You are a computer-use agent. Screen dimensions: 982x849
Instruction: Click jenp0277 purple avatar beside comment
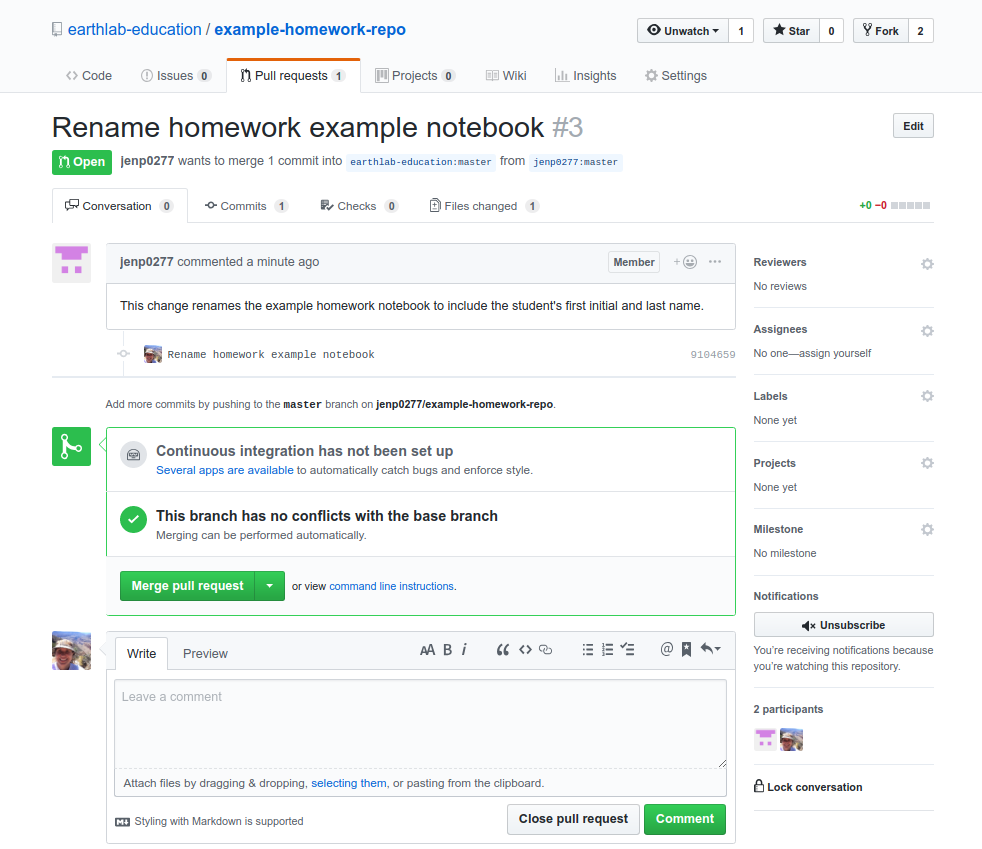tap(71, 263)
